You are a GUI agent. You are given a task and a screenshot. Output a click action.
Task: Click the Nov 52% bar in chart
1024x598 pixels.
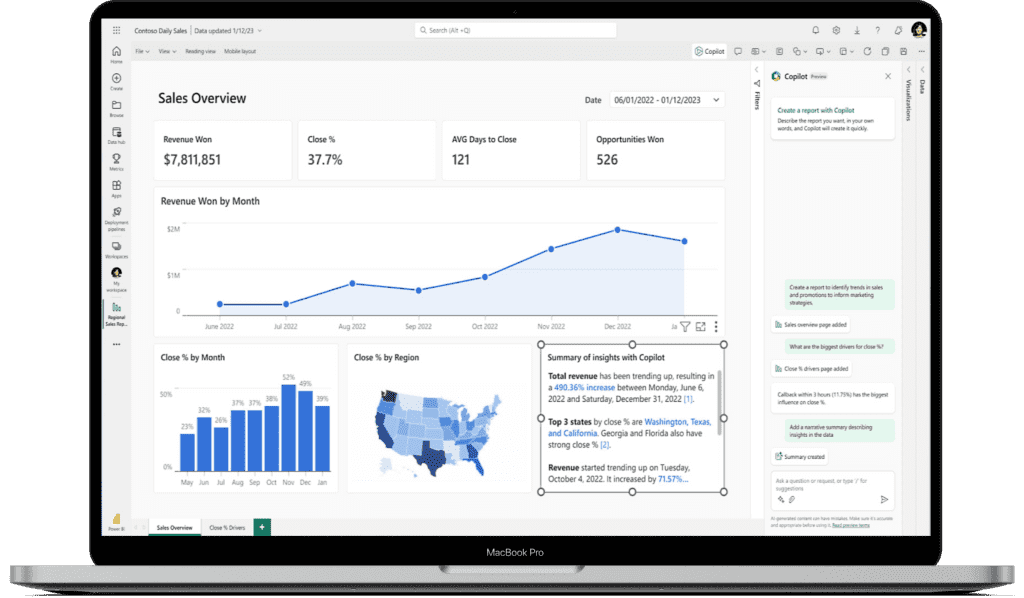(x=288, y=428)
